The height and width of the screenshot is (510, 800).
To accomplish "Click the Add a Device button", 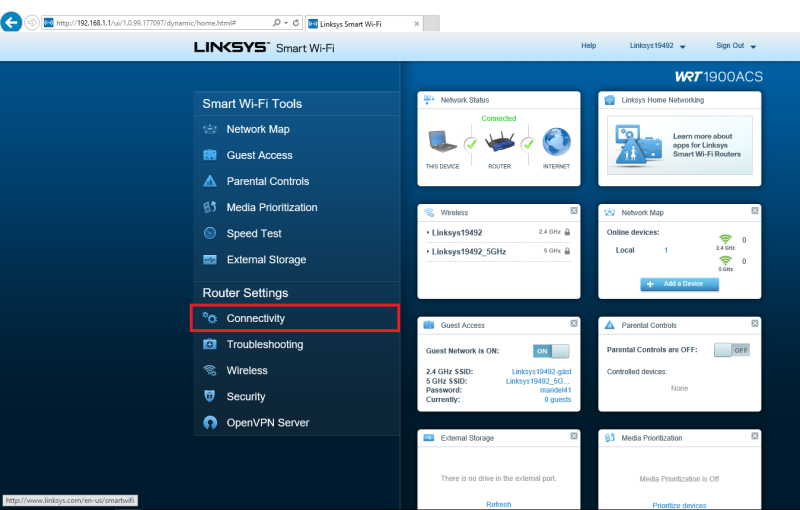I will pyautogui.click(x=680, y=284).
